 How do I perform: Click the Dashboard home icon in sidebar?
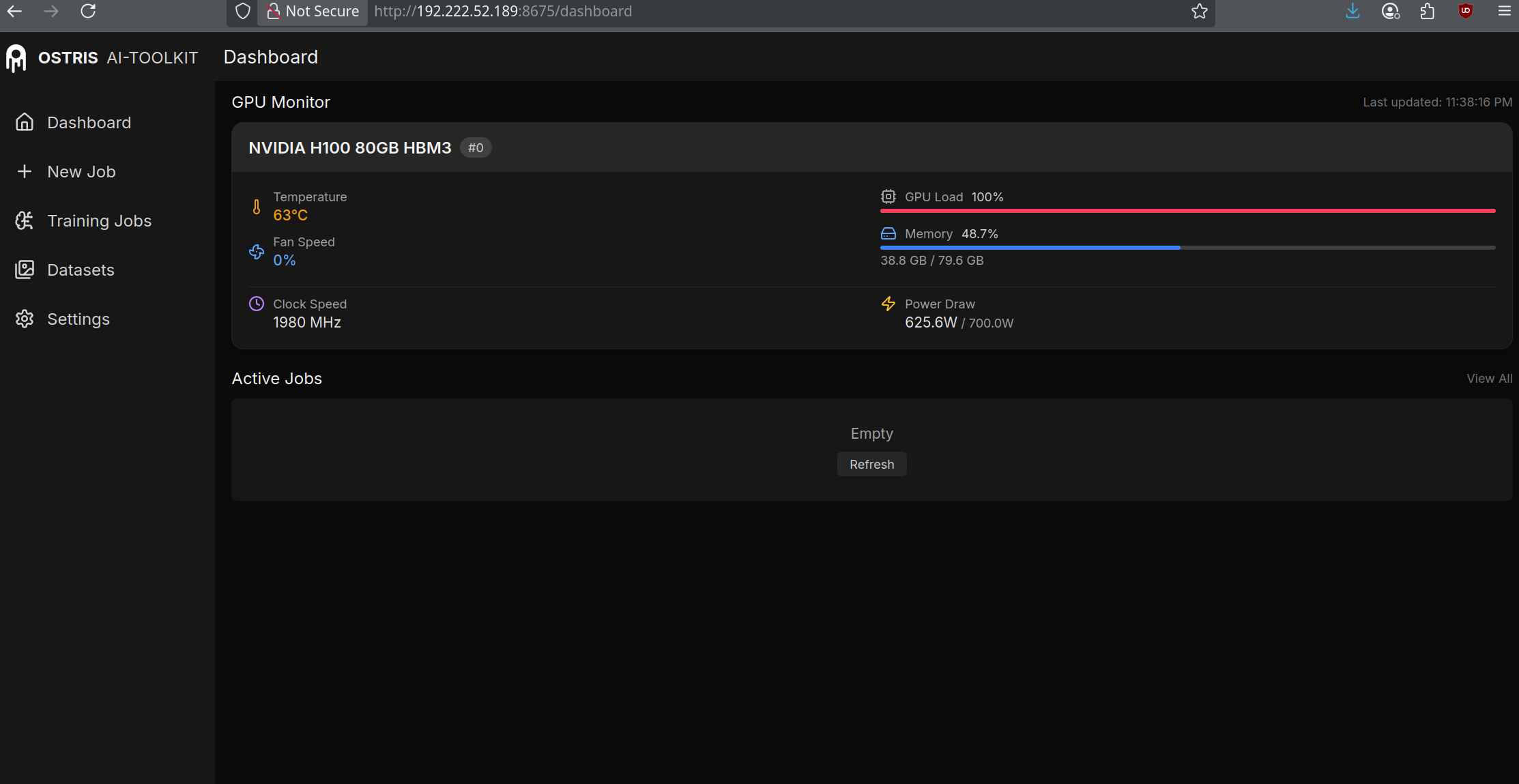[25, 122]
